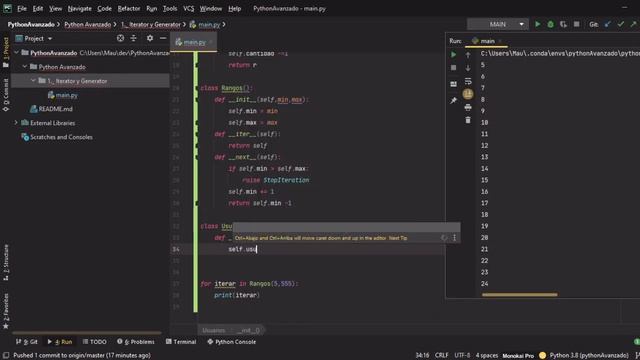The height and width of the screenshot is (360, 640).
Task: Open the Tools menu
Action: [x=170, y=8]
